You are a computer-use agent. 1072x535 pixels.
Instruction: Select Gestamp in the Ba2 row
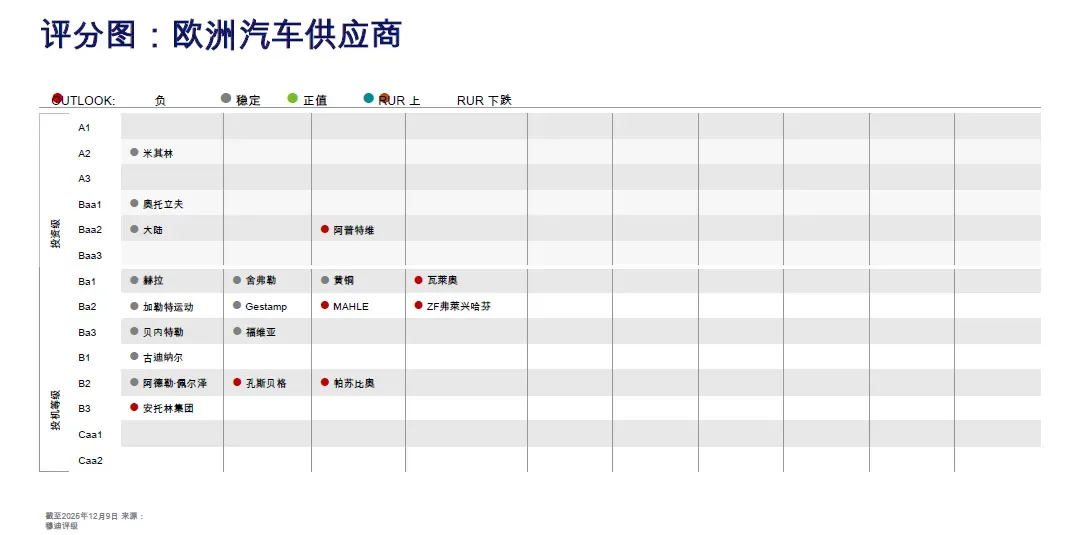point(266,307)
